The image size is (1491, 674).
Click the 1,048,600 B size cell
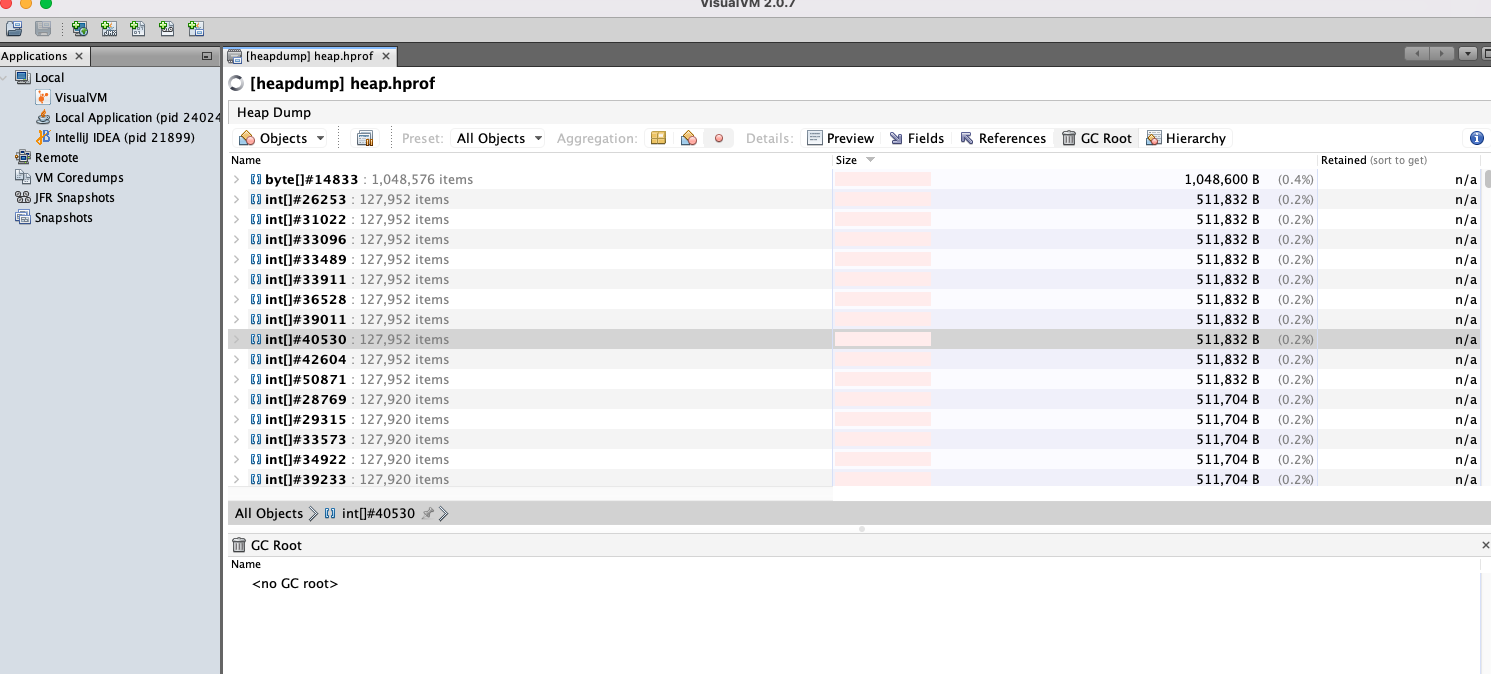pos(1222,179)
